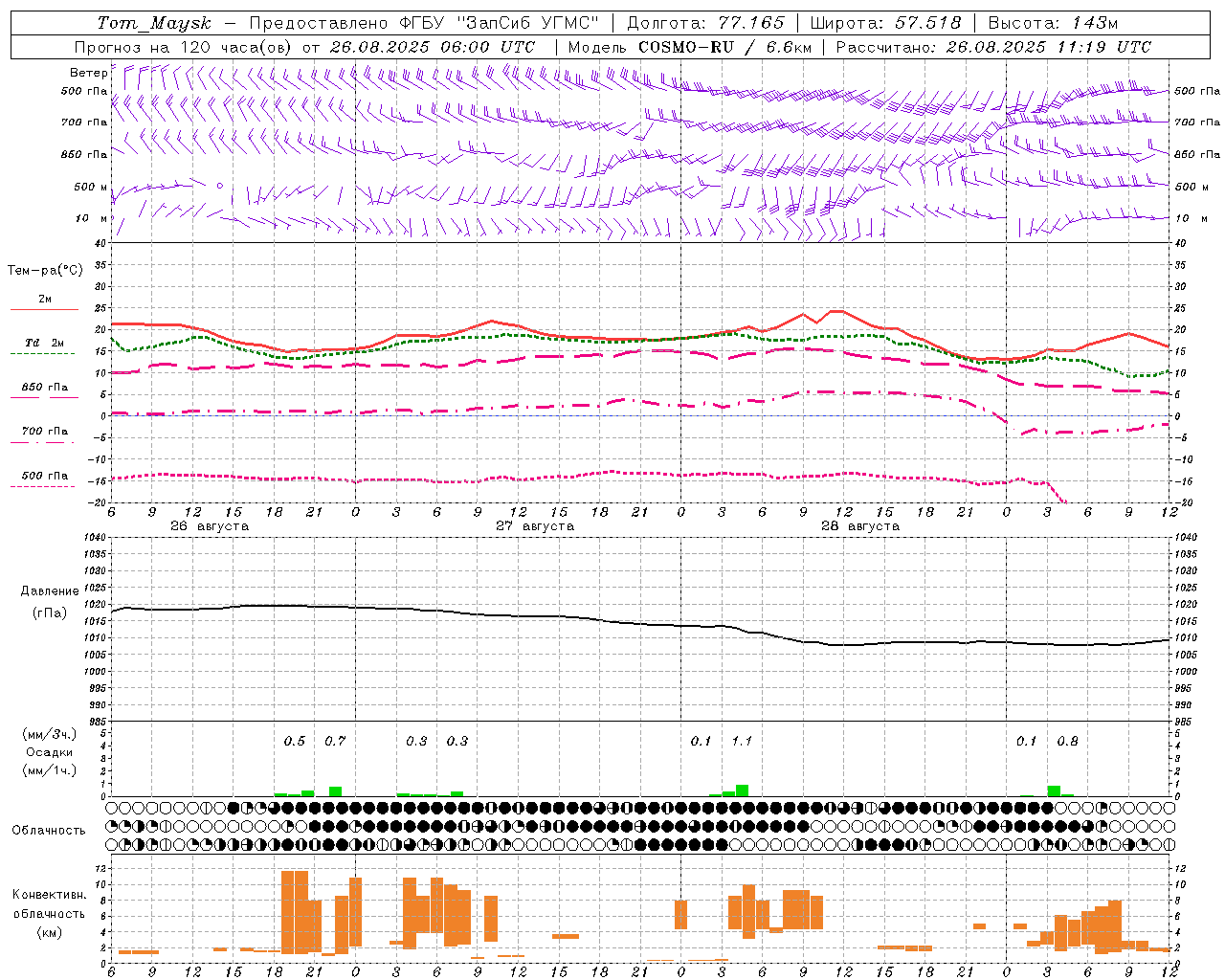
Task: Click the (мм/3ч.) units label
Action: point(50,734)
